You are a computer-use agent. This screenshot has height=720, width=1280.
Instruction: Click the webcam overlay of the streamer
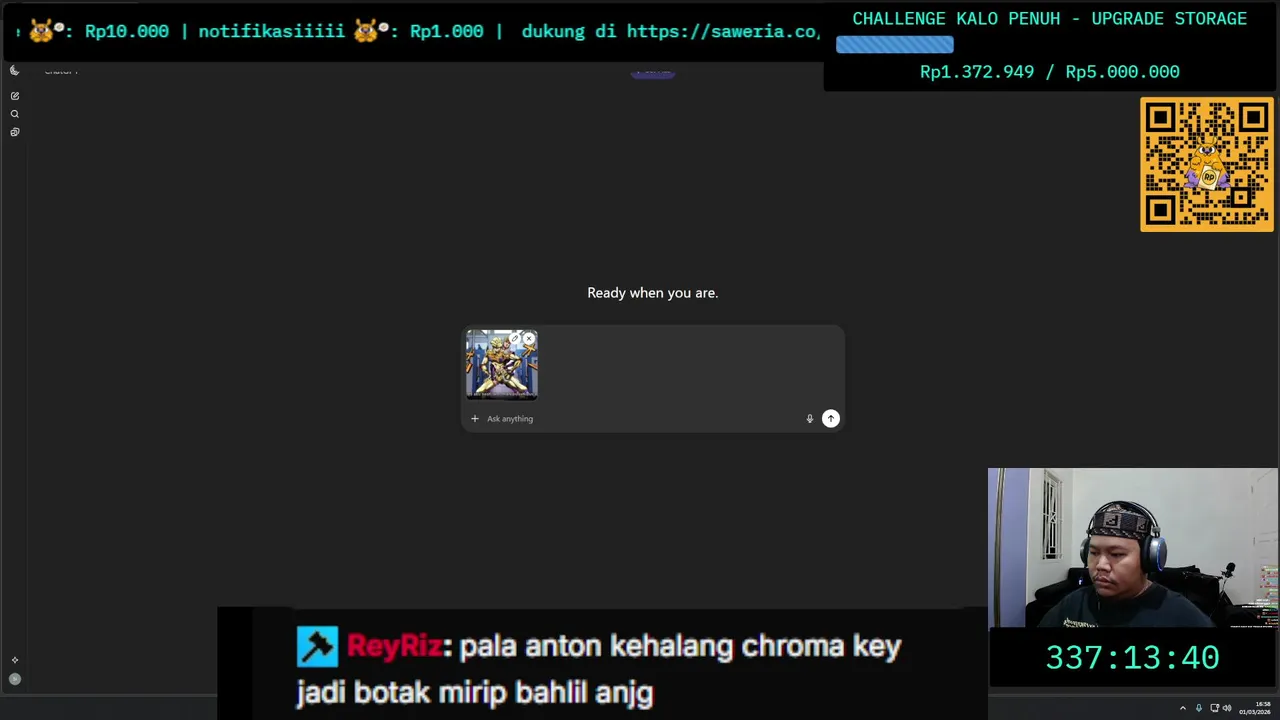(x=1133, y=548)
